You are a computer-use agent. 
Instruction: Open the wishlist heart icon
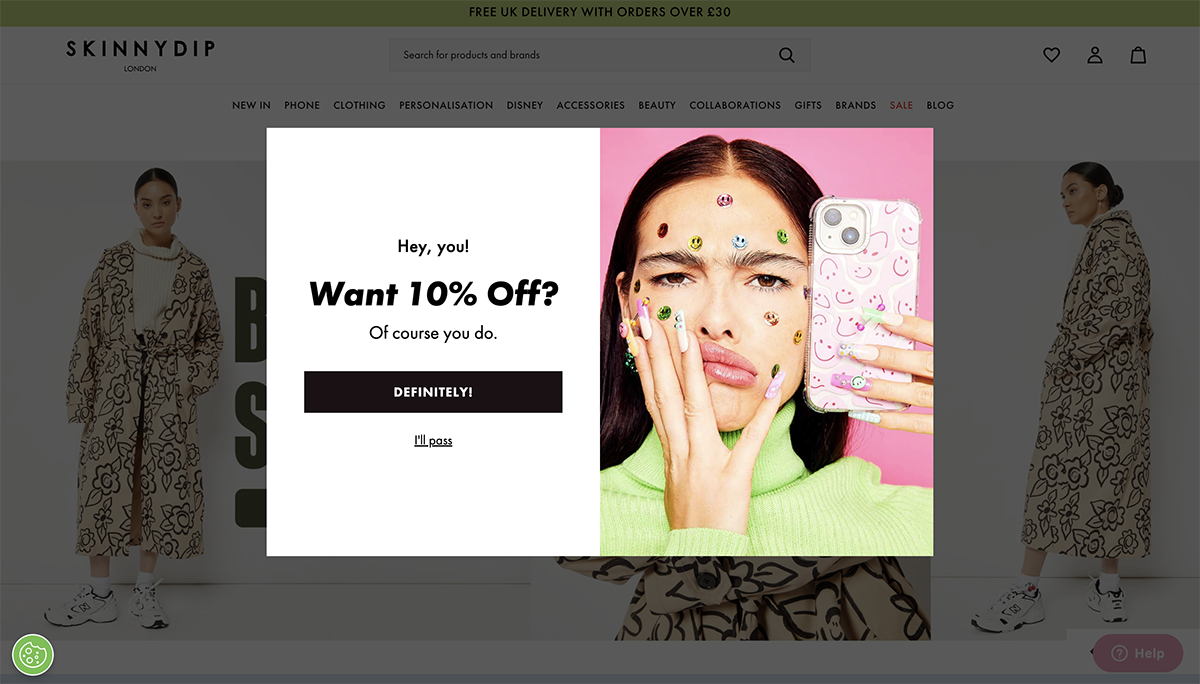click(x=1051, y=55)
